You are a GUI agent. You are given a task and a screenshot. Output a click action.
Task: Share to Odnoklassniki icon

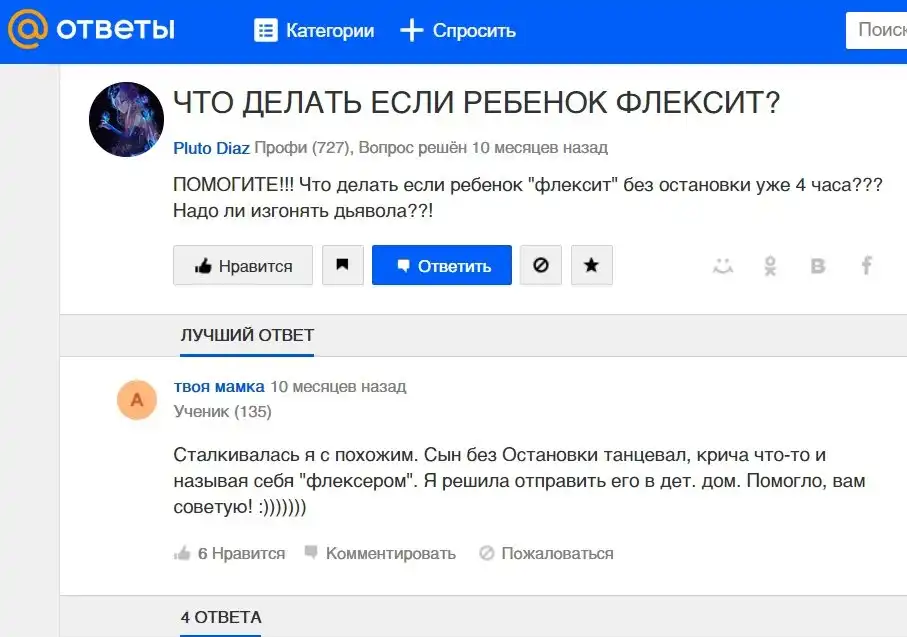(770, 266)
